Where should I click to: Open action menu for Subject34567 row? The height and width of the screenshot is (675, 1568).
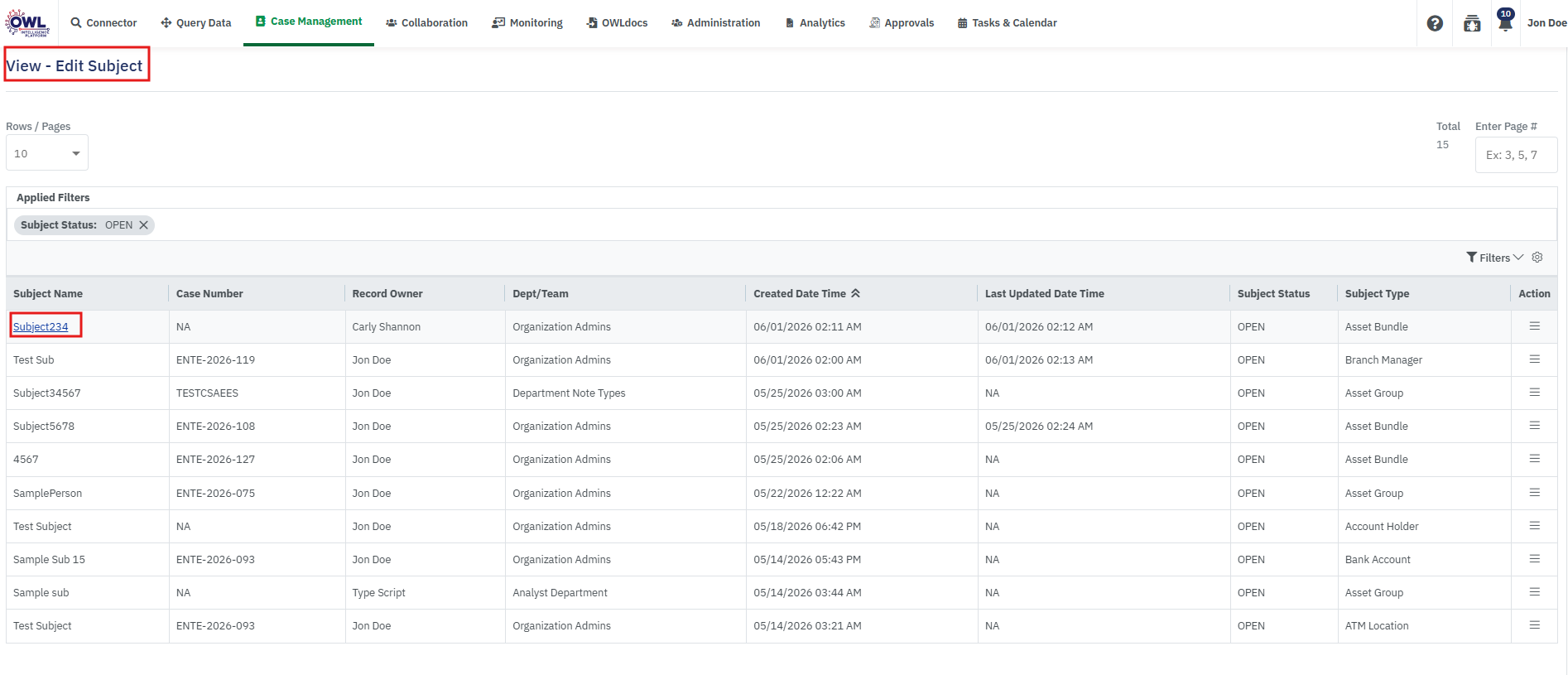pos(1534,393)
